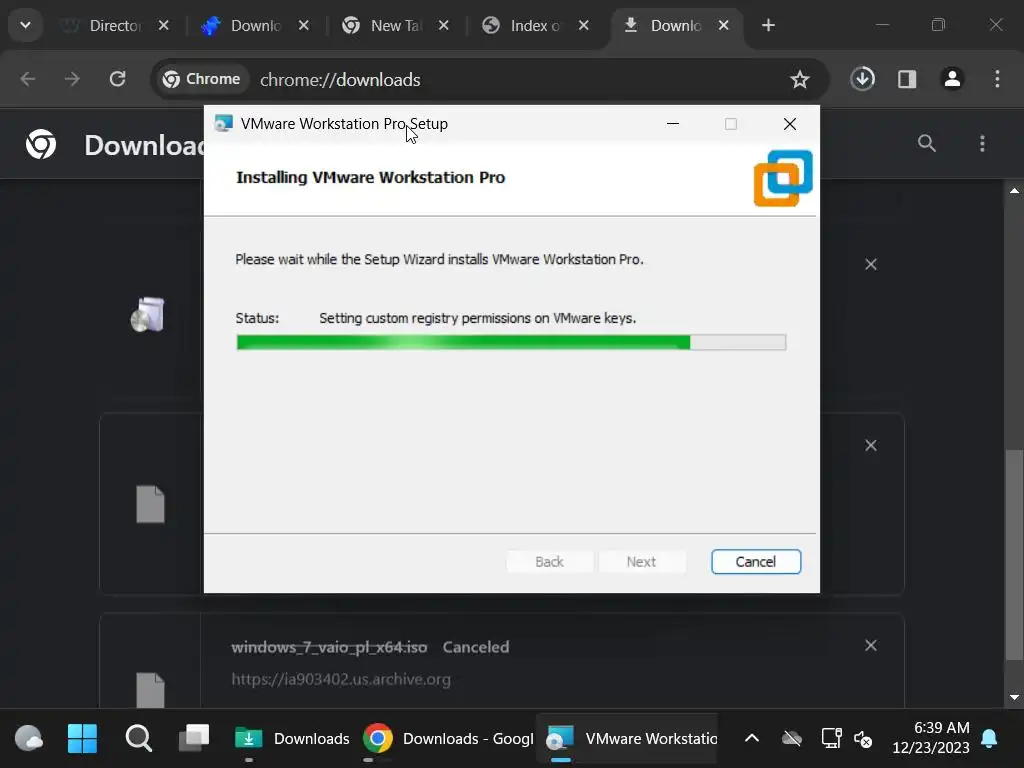
Task: Click the disabled Next button
Action: (x=641, y=562)
